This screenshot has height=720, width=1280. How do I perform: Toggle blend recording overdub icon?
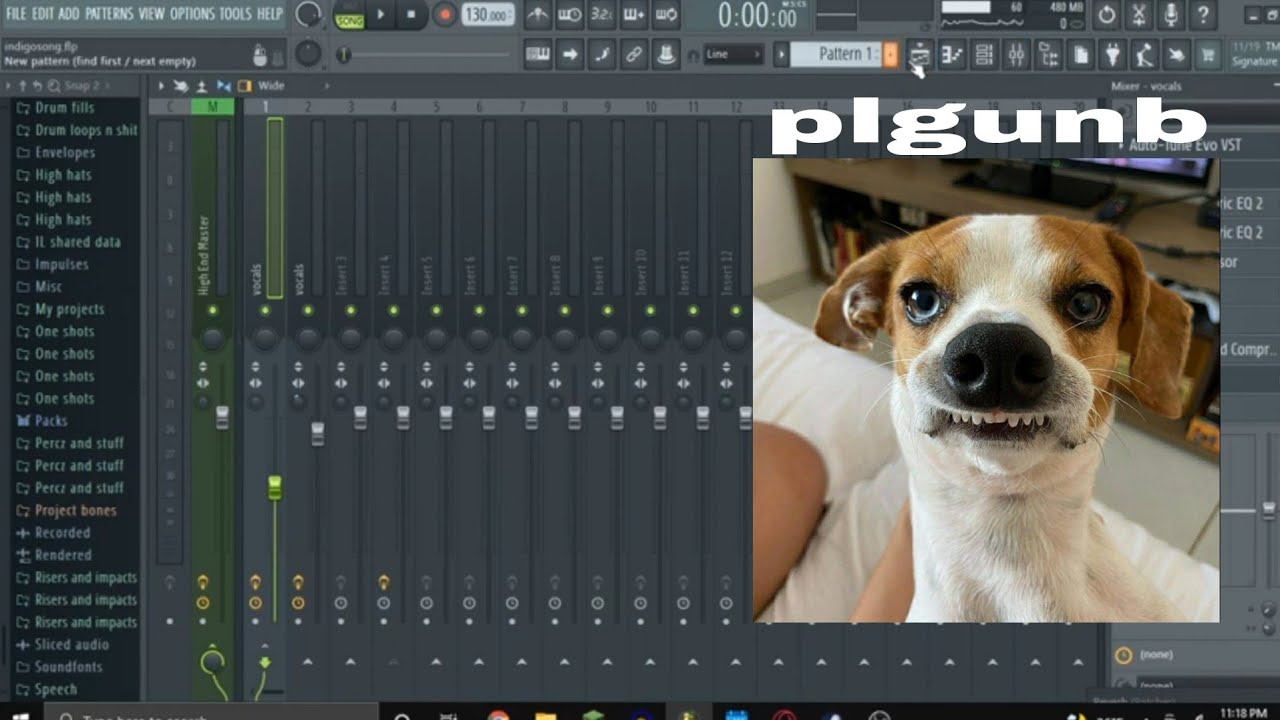tap(634, 14)
